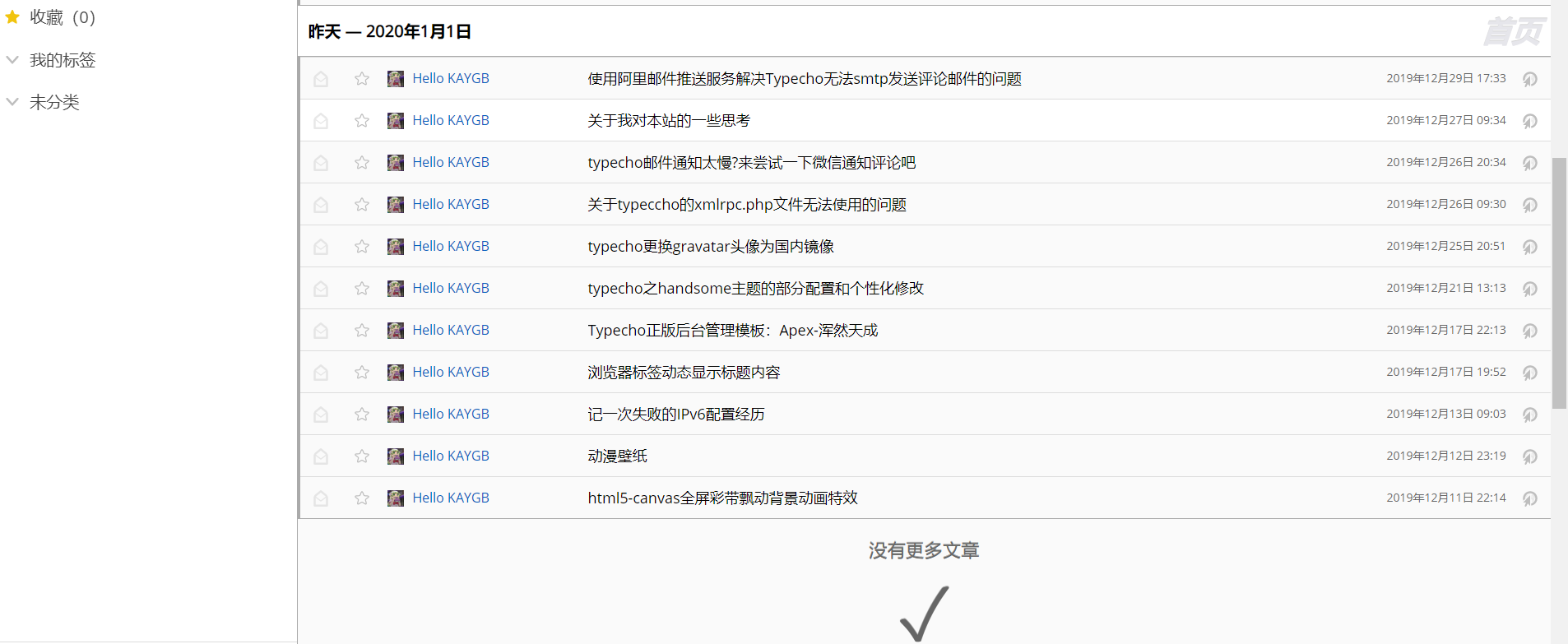
Task: Click envelope icon on html5-canvas article row
Action: (x=321, y=498)
